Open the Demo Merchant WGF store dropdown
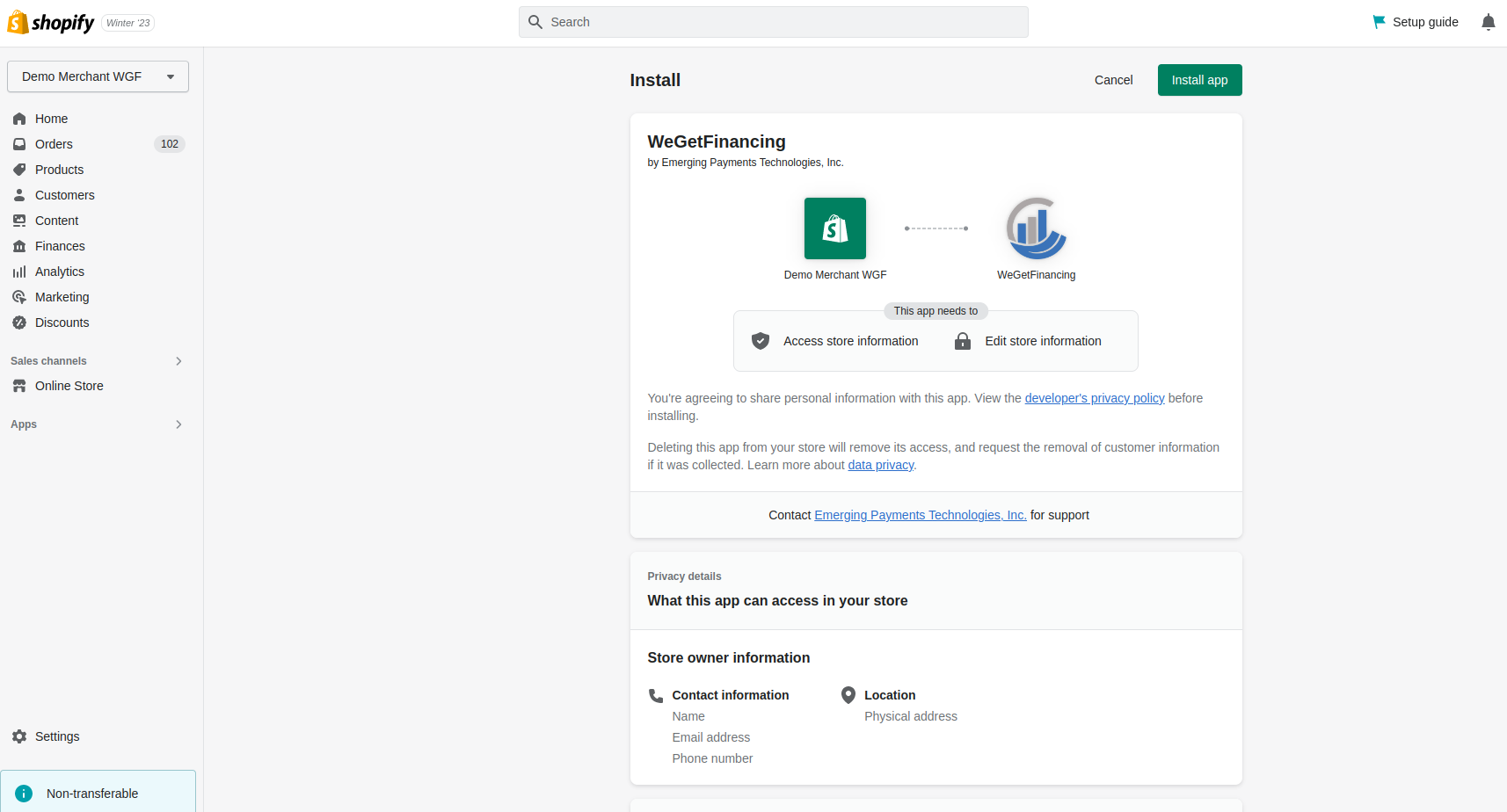The width and height of the screenshot is (1507, 812). [98, 76]
